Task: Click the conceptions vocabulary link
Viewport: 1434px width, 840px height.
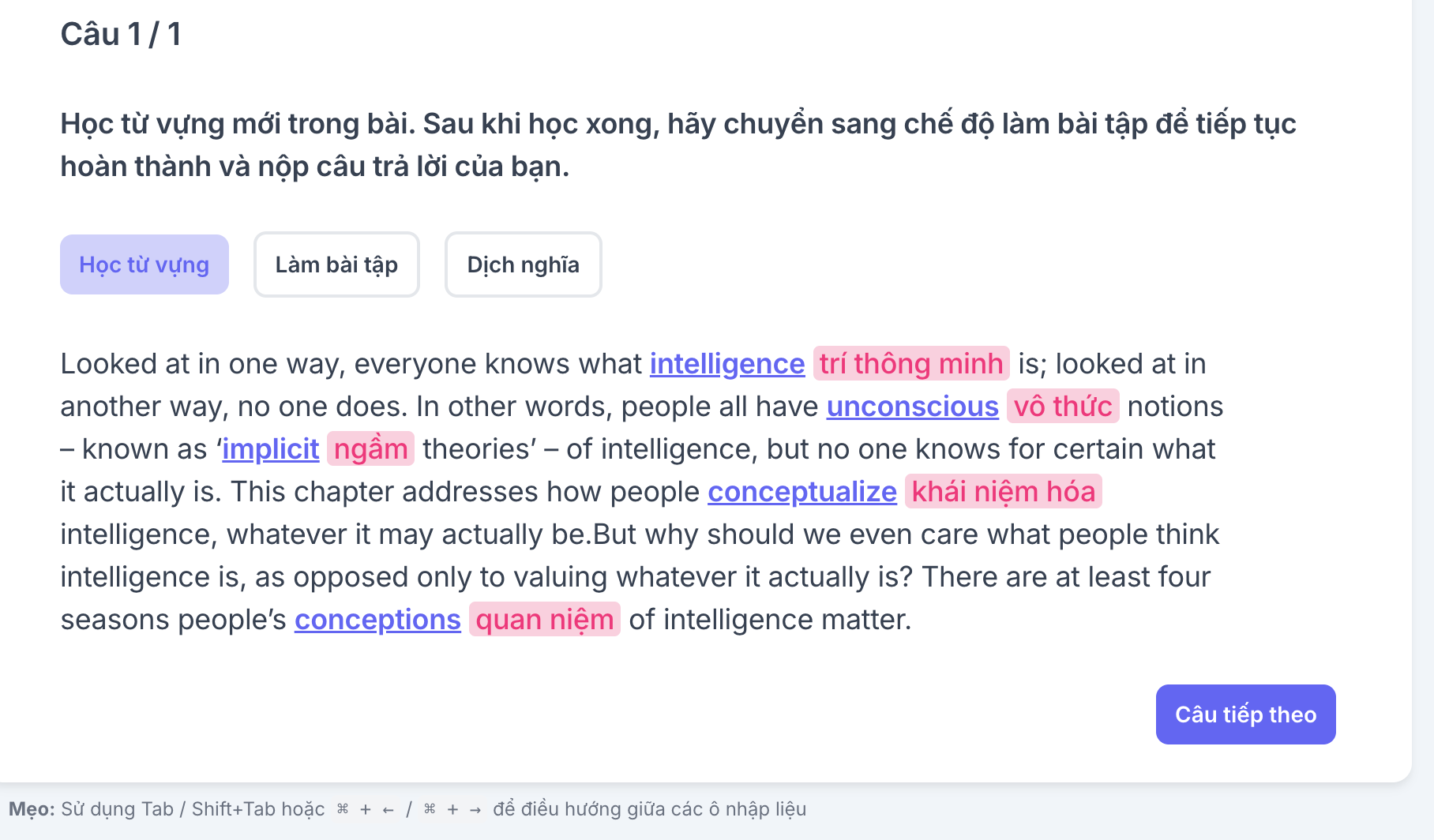Action: (x=377, y=620)
